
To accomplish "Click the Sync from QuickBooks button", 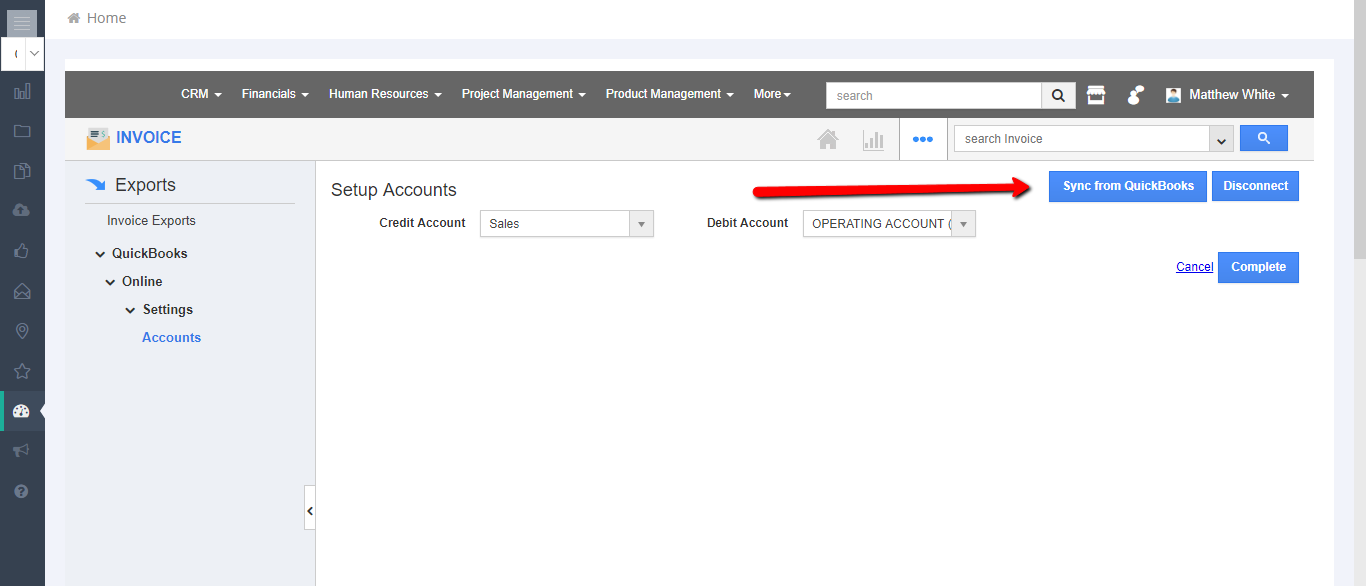I will point(1128,186).
